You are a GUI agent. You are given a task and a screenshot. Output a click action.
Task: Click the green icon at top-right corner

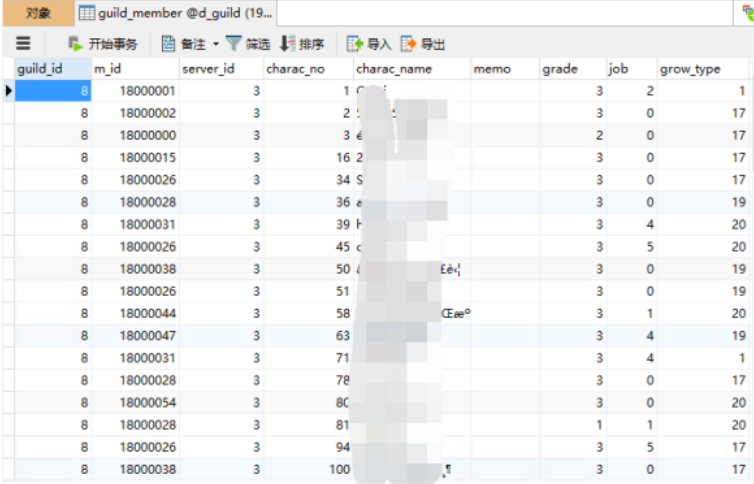click(x=741, y=13)
